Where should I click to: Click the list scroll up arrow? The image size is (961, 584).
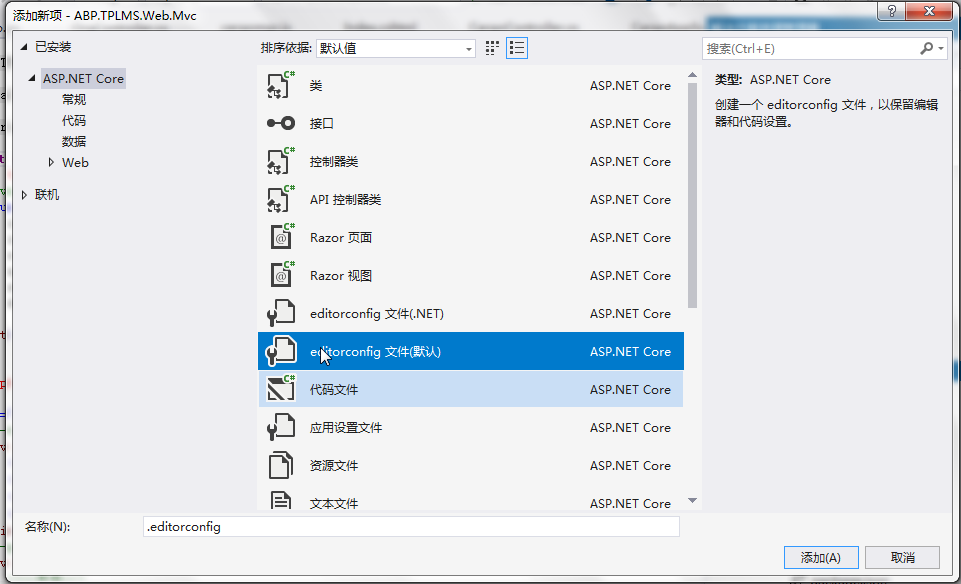693,75
